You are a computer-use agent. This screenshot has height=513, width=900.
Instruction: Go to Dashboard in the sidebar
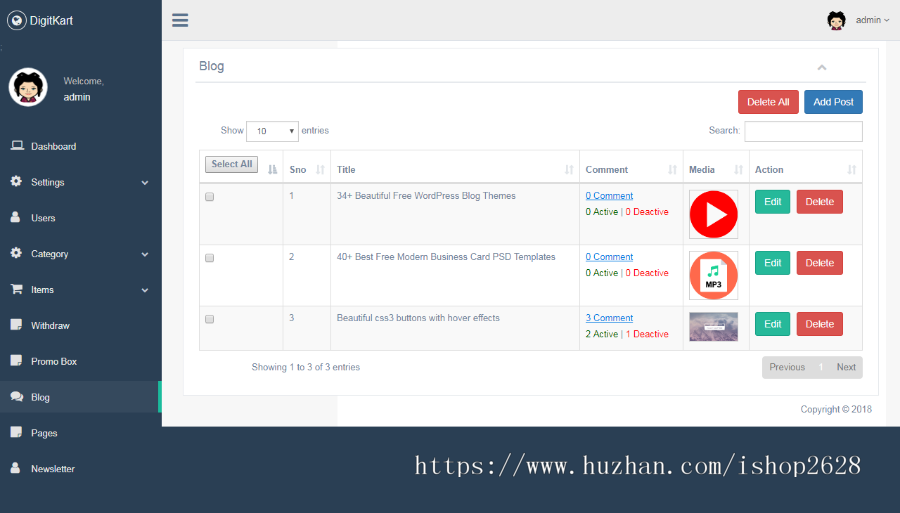tap(53, 146)
